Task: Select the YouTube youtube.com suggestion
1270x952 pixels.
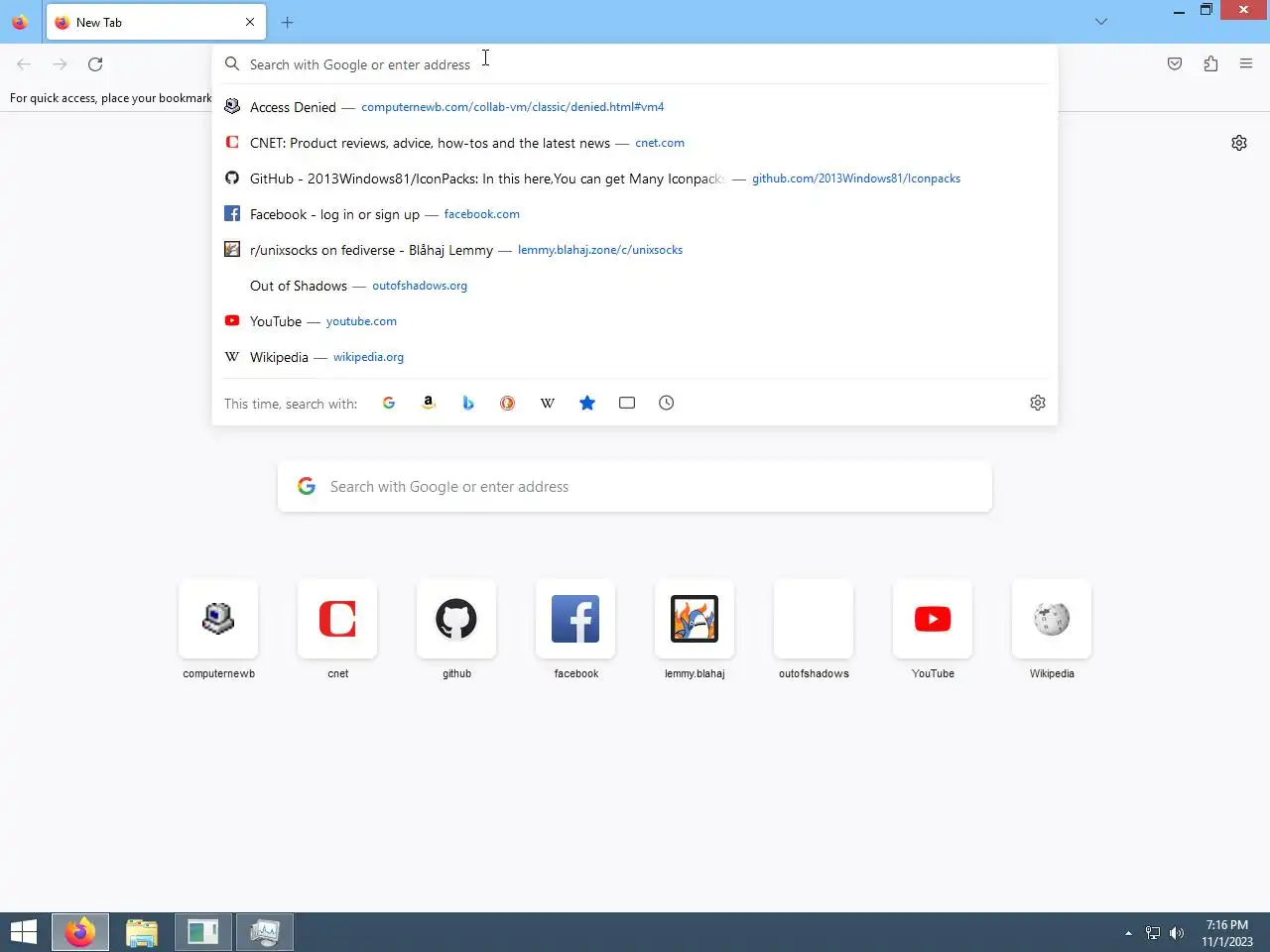Action: 635,321
